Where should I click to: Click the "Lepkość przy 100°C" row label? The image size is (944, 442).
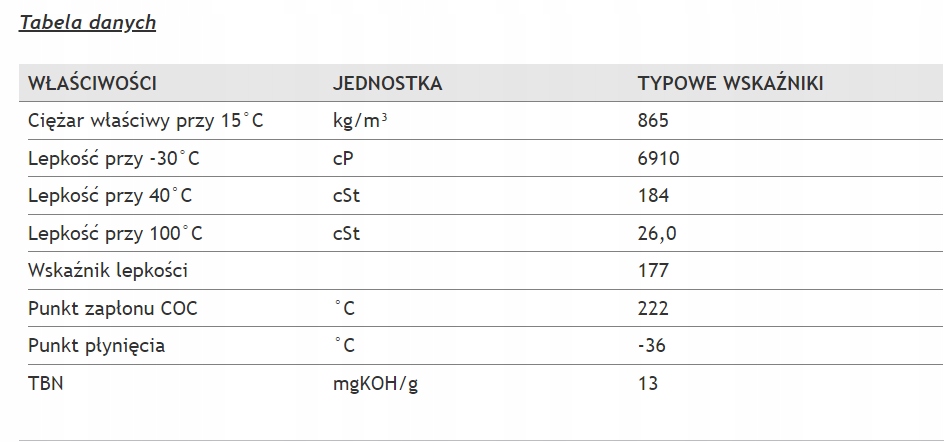(x=116, y=233)
